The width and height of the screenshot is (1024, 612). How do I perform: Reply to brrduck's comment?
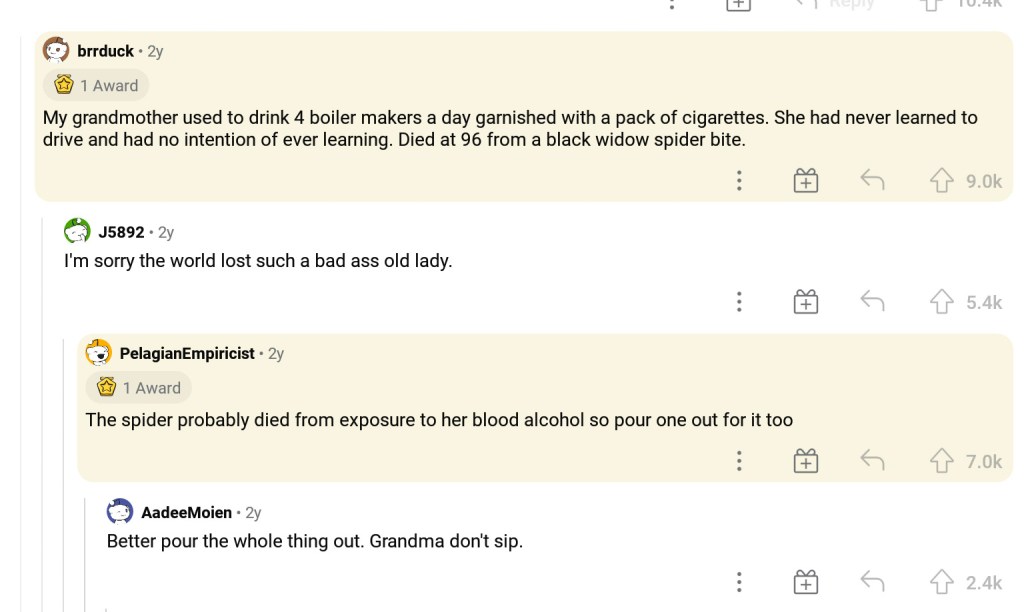click(x=872, y=181)
